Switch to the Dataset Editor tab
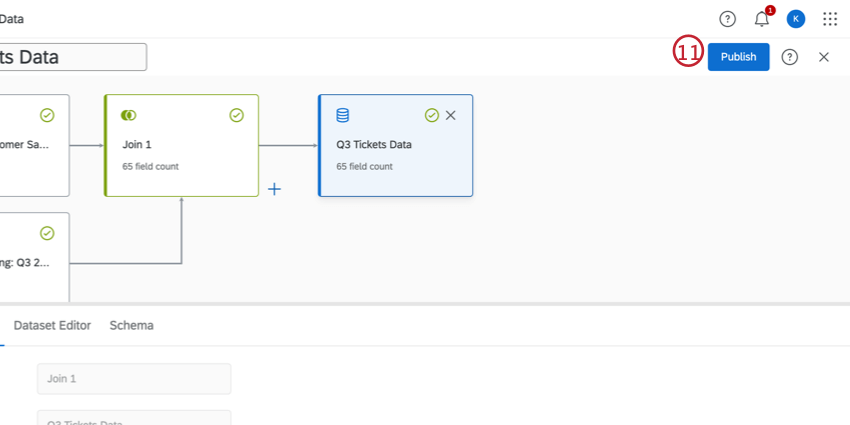The height and width of the screenshot is (425, 850). click(x=52, y=325)
